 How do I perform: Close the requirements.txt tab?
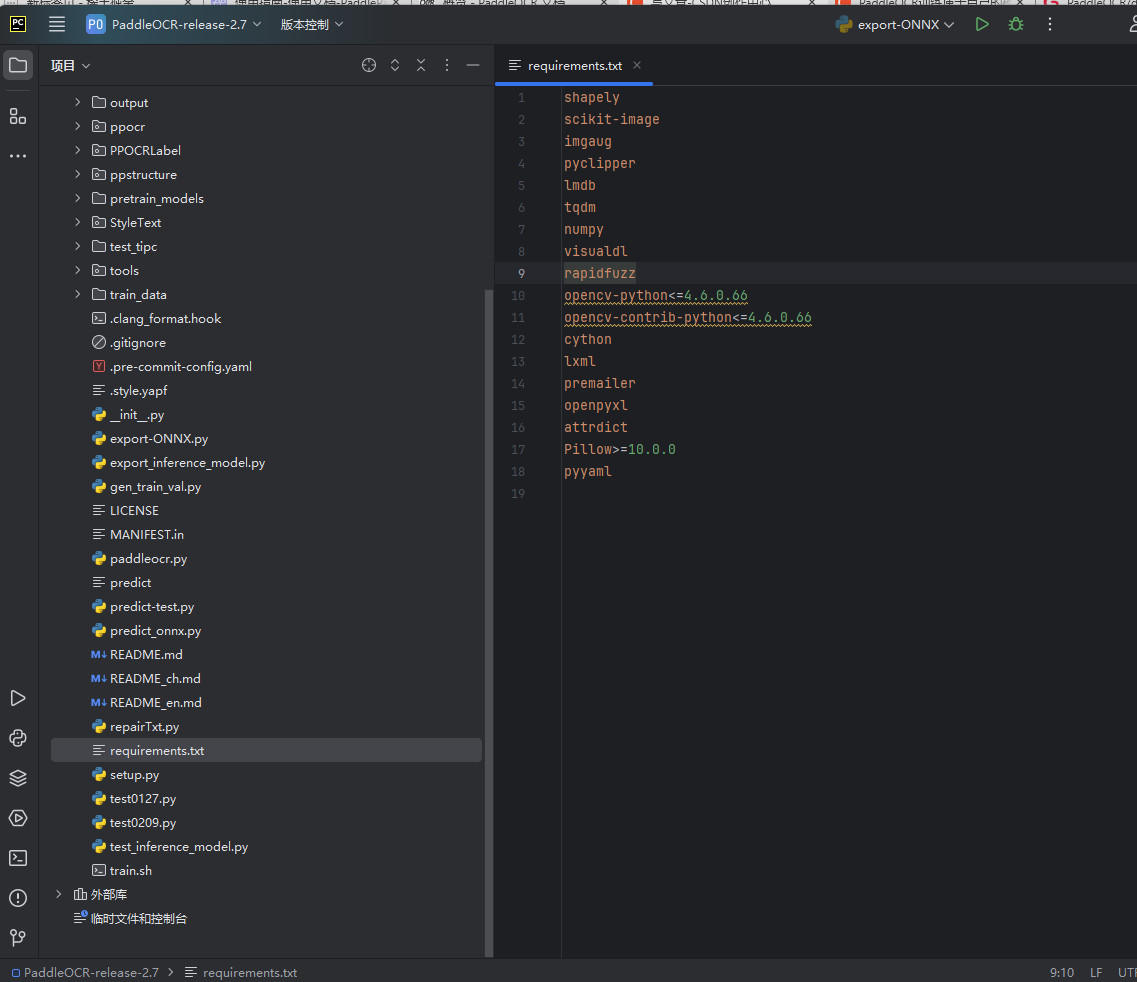pyautogui.click(x=637, y=65)
